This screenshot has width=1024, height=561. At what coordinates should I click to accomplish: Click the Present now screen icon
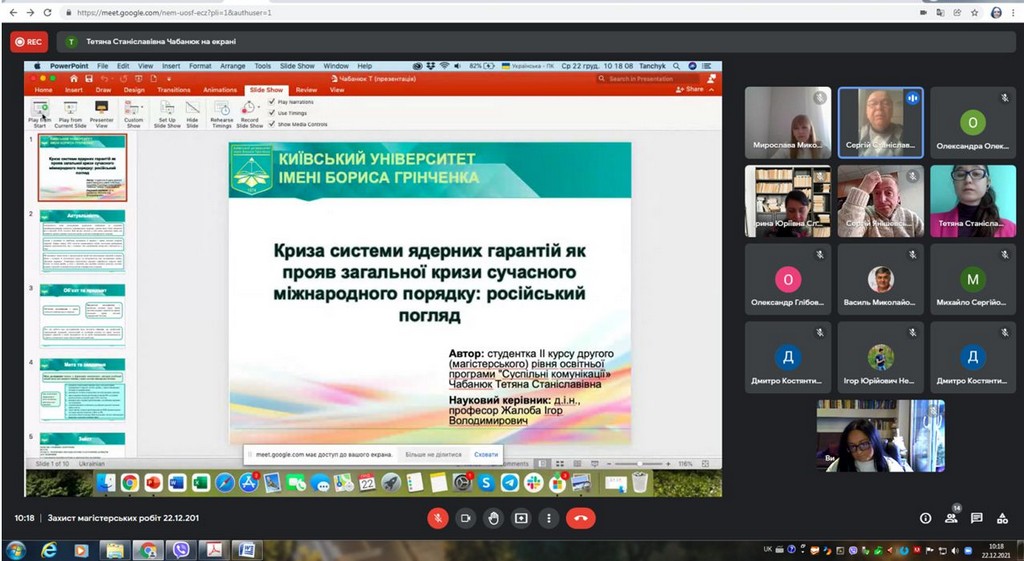coord(521,518)
